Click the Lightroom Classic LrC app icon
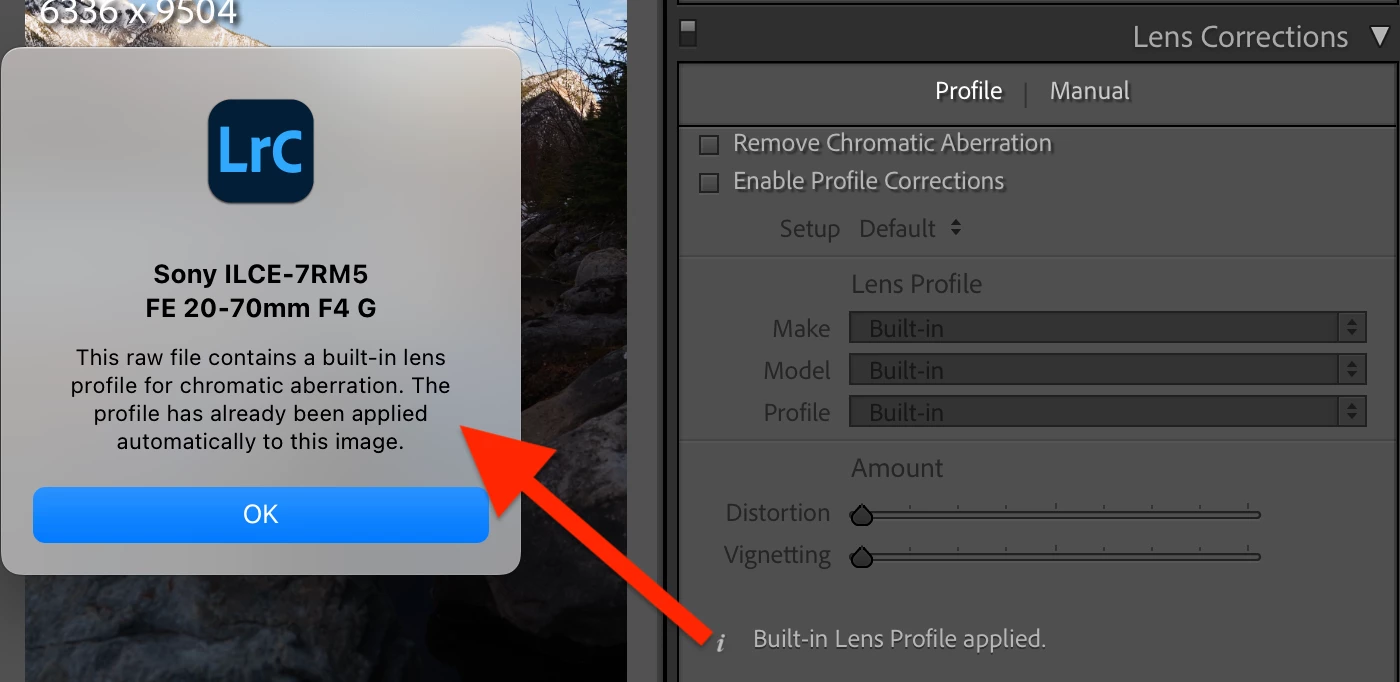The width and height of the screenshot is (1400, 682). coord(261,151)
